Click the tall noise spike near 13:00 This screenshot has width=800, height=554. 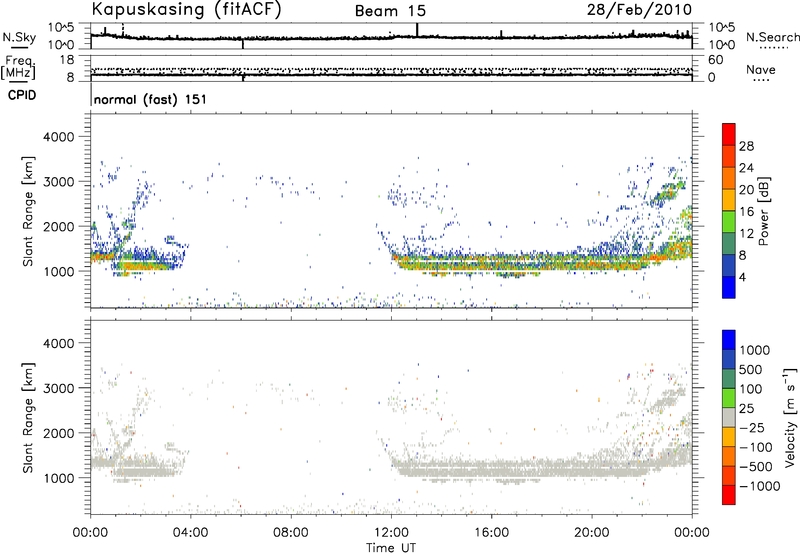(x=417, y=30)
